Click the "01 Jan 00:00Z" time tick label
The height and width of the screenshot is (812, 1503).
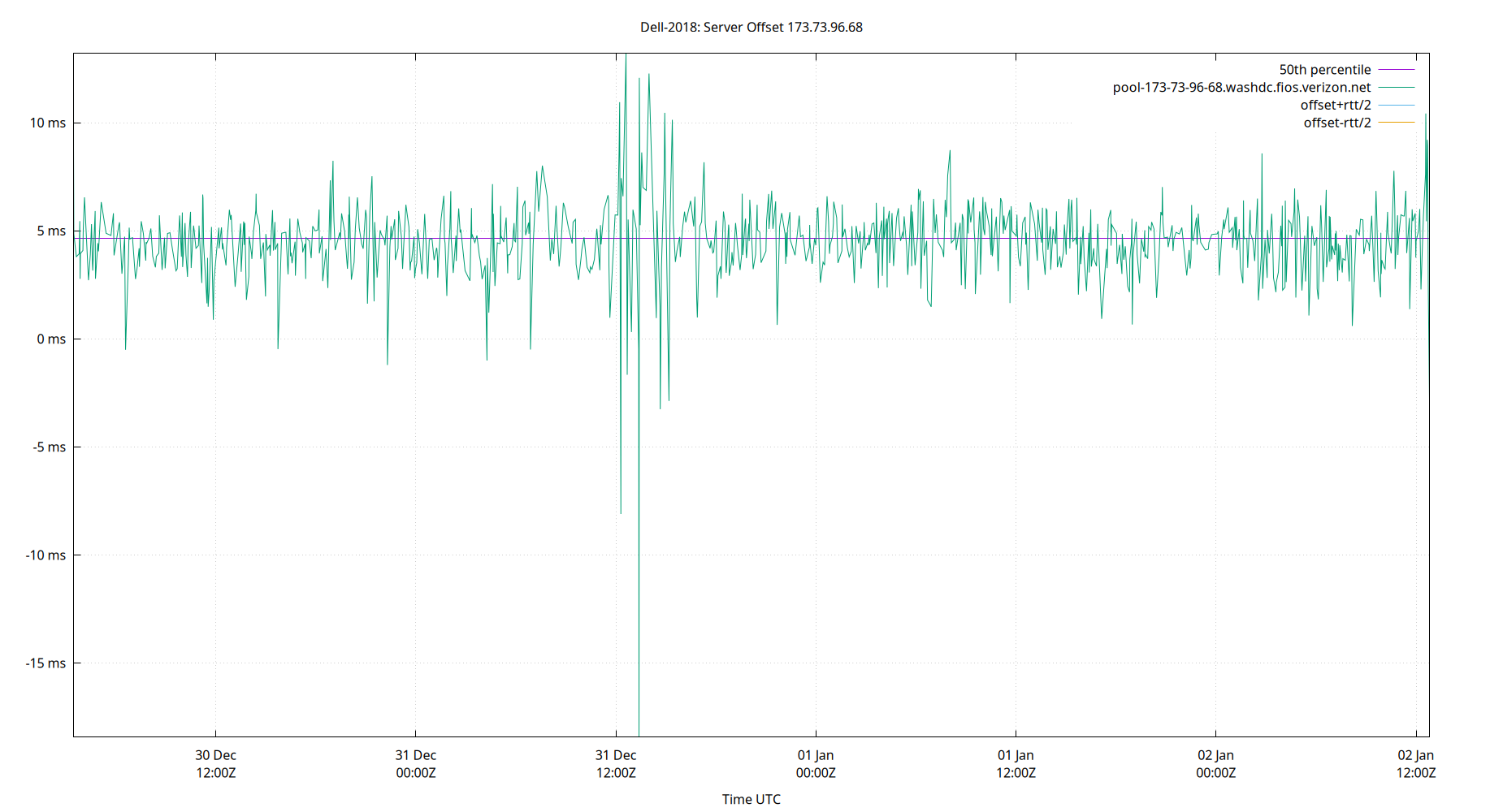click(x=817, y=764)
